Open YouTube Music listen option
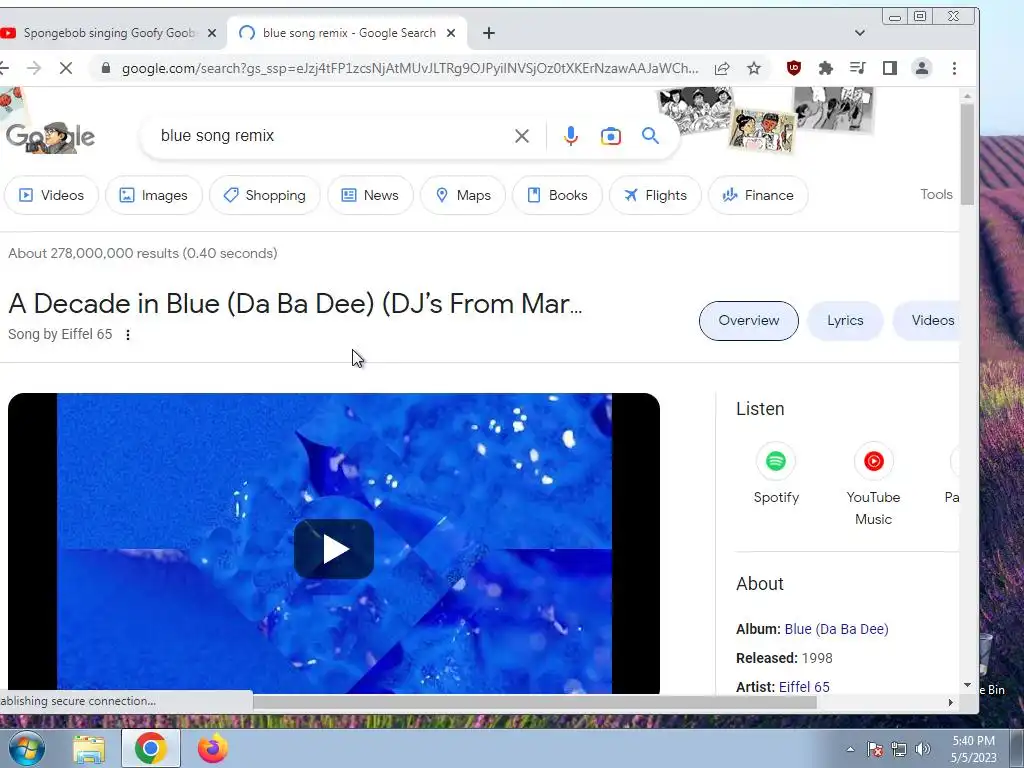Image resolution: width=1024 pixels, height=768 pixels. tap(873, 484)
